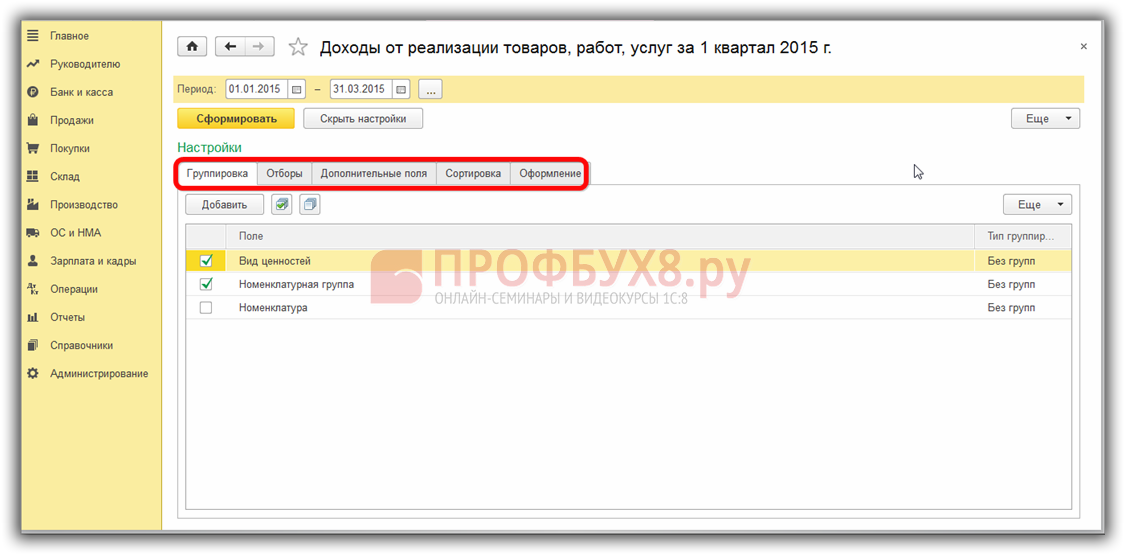Click the Home icon button
1125x555 pixels.
click(x=192, y=47)
